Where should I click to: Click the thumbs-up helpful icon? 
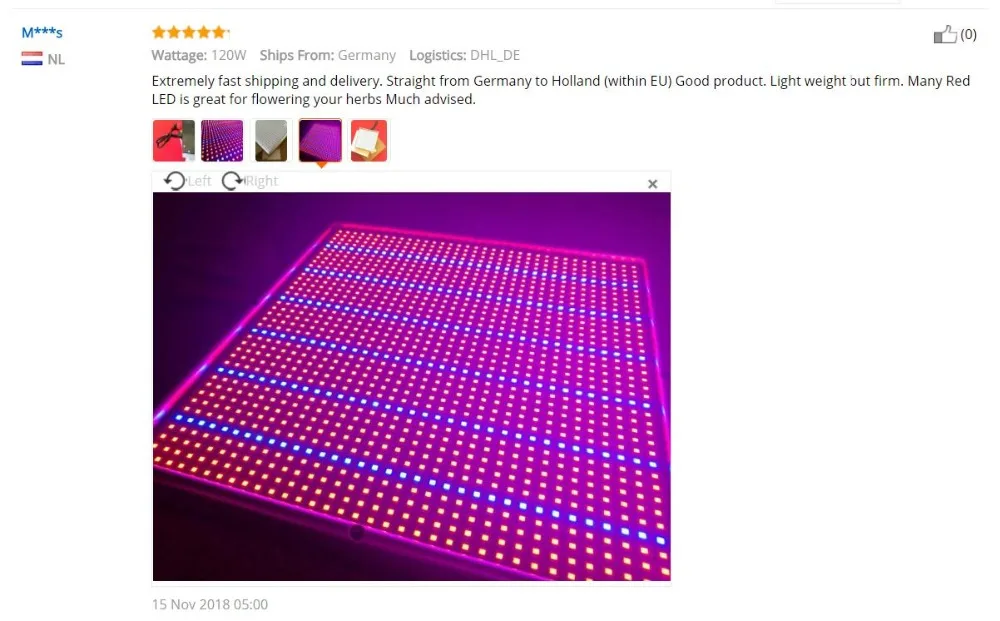(945, 34)
